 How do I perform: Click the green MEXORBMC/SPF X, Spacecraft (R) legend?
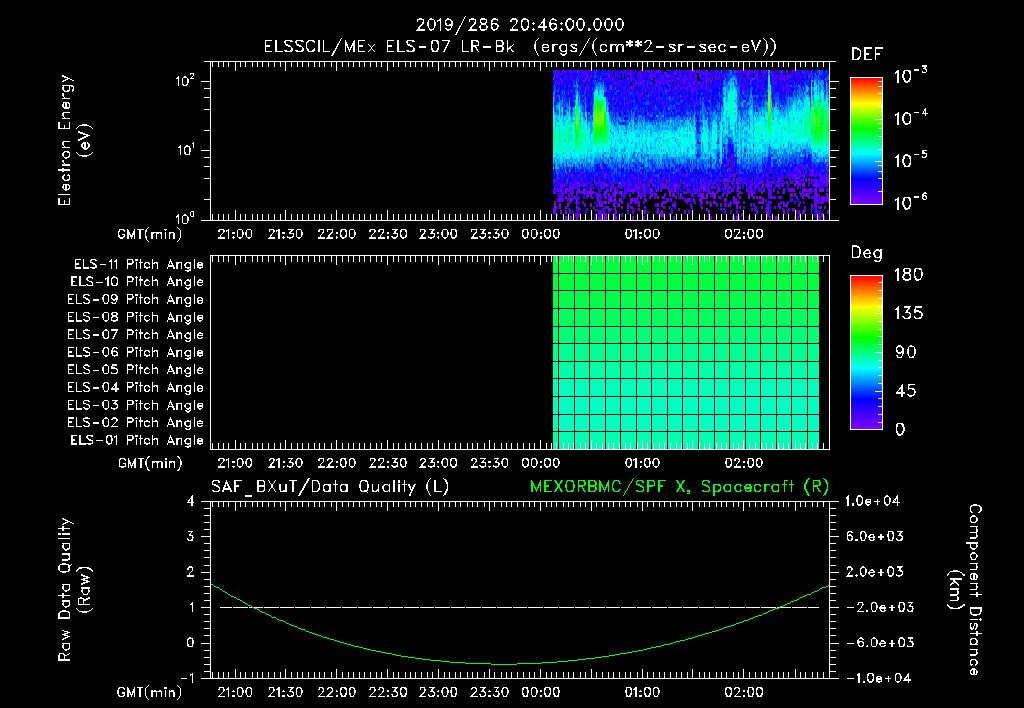(679, 487)
